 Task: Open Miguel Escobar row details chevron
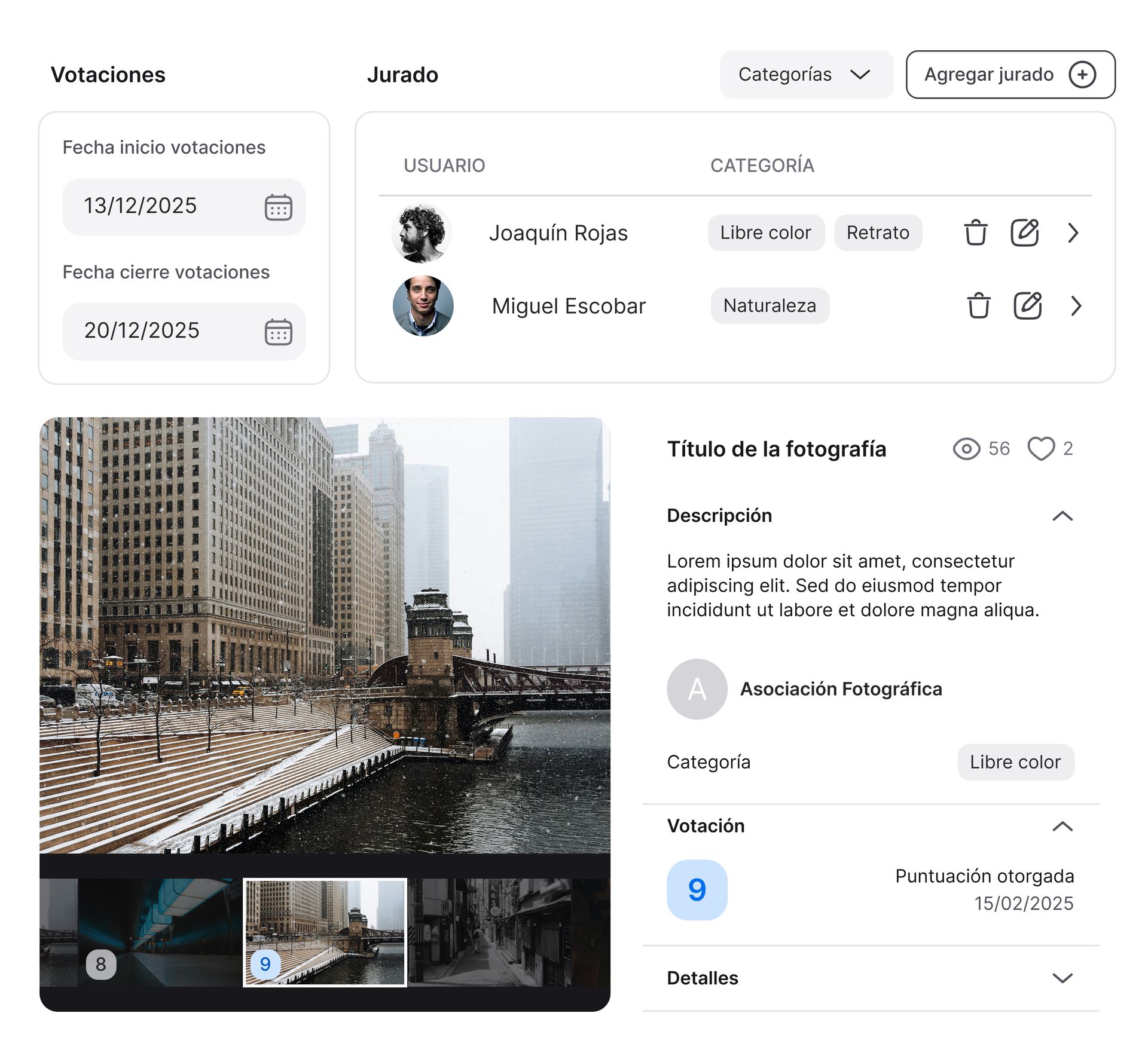[x=1076, y=305]
